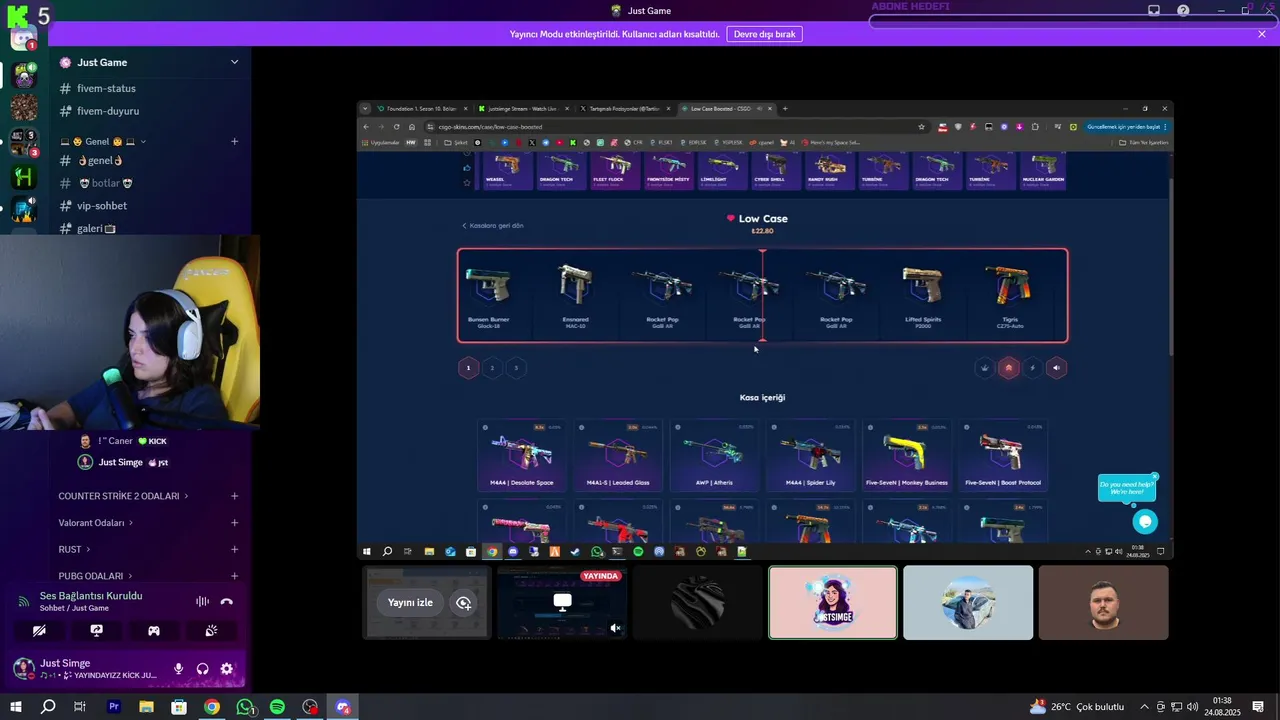Pop out stream via icon beside Yayını izle
Viewport: 1280px width, 720px height.
pos(463,603)
